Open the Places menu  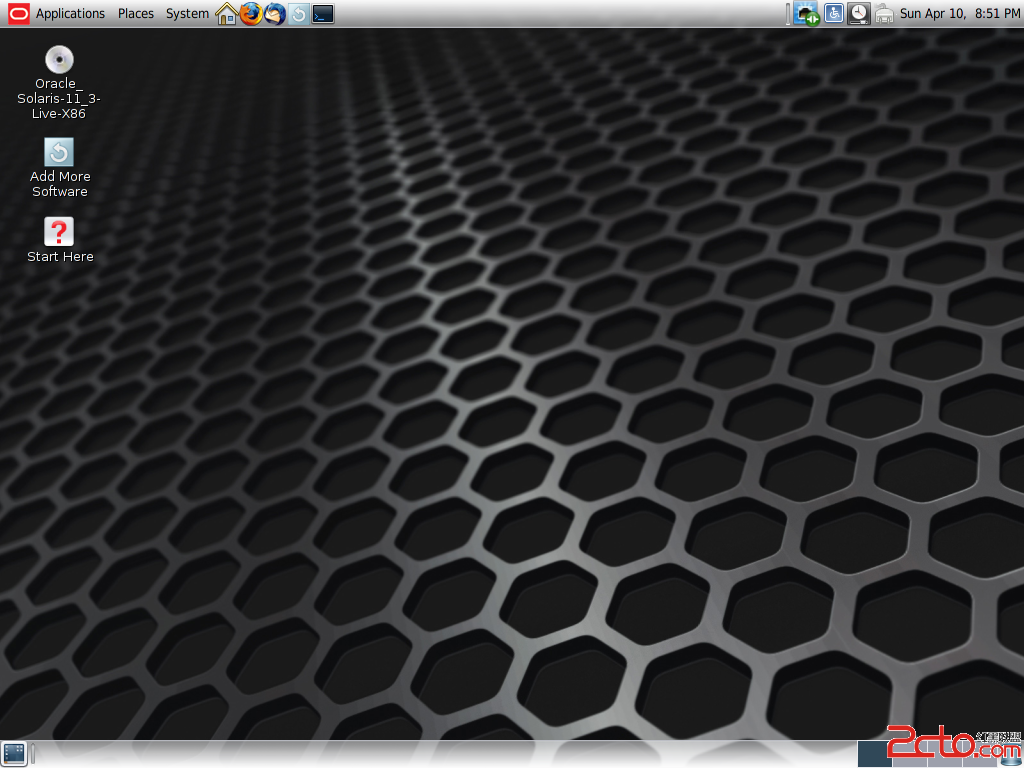[x=136, y=14]
